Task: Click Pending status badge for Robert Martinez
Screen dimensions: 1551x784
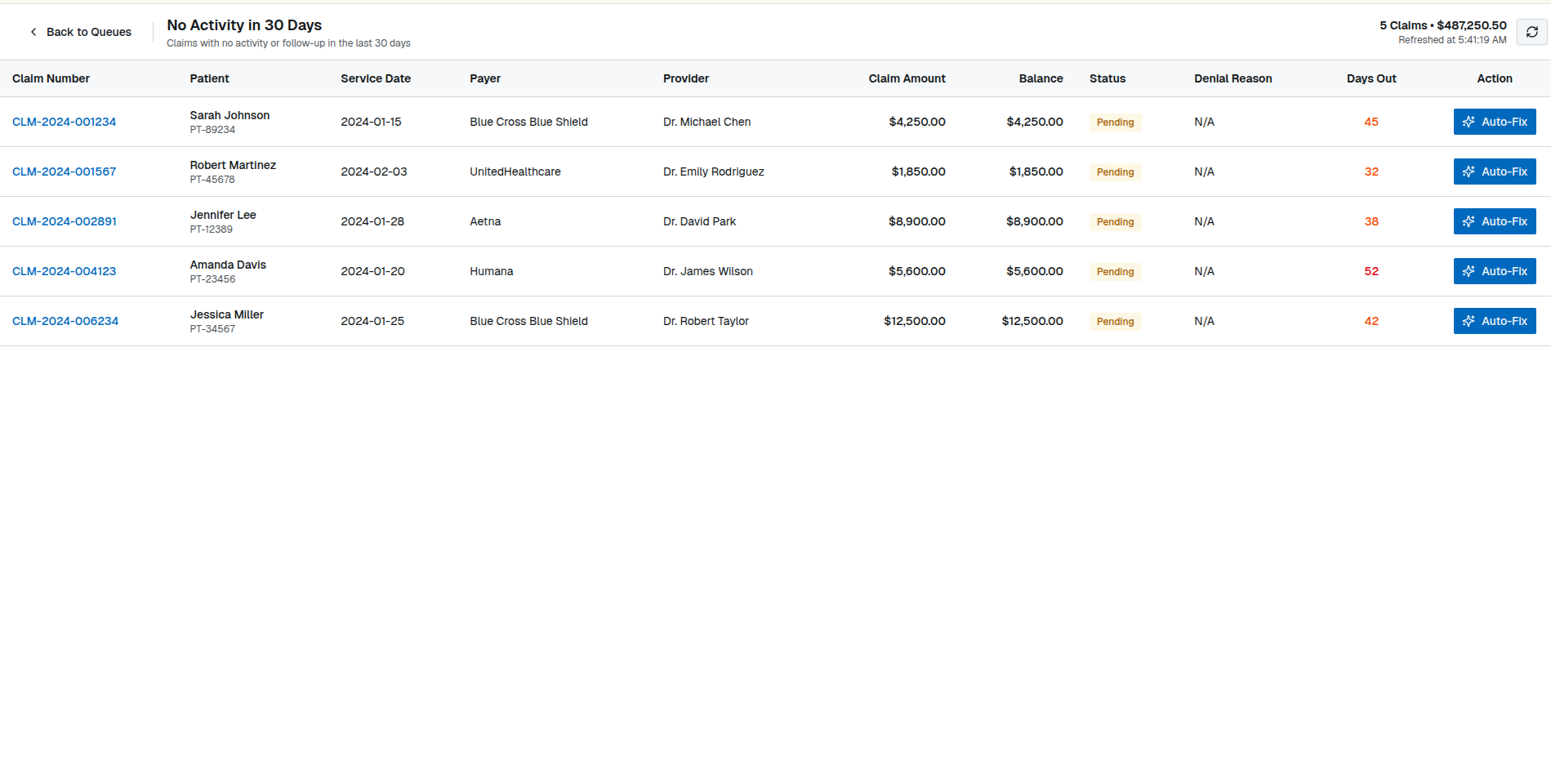Action: pyautogui.click(x=1115, y=172)
